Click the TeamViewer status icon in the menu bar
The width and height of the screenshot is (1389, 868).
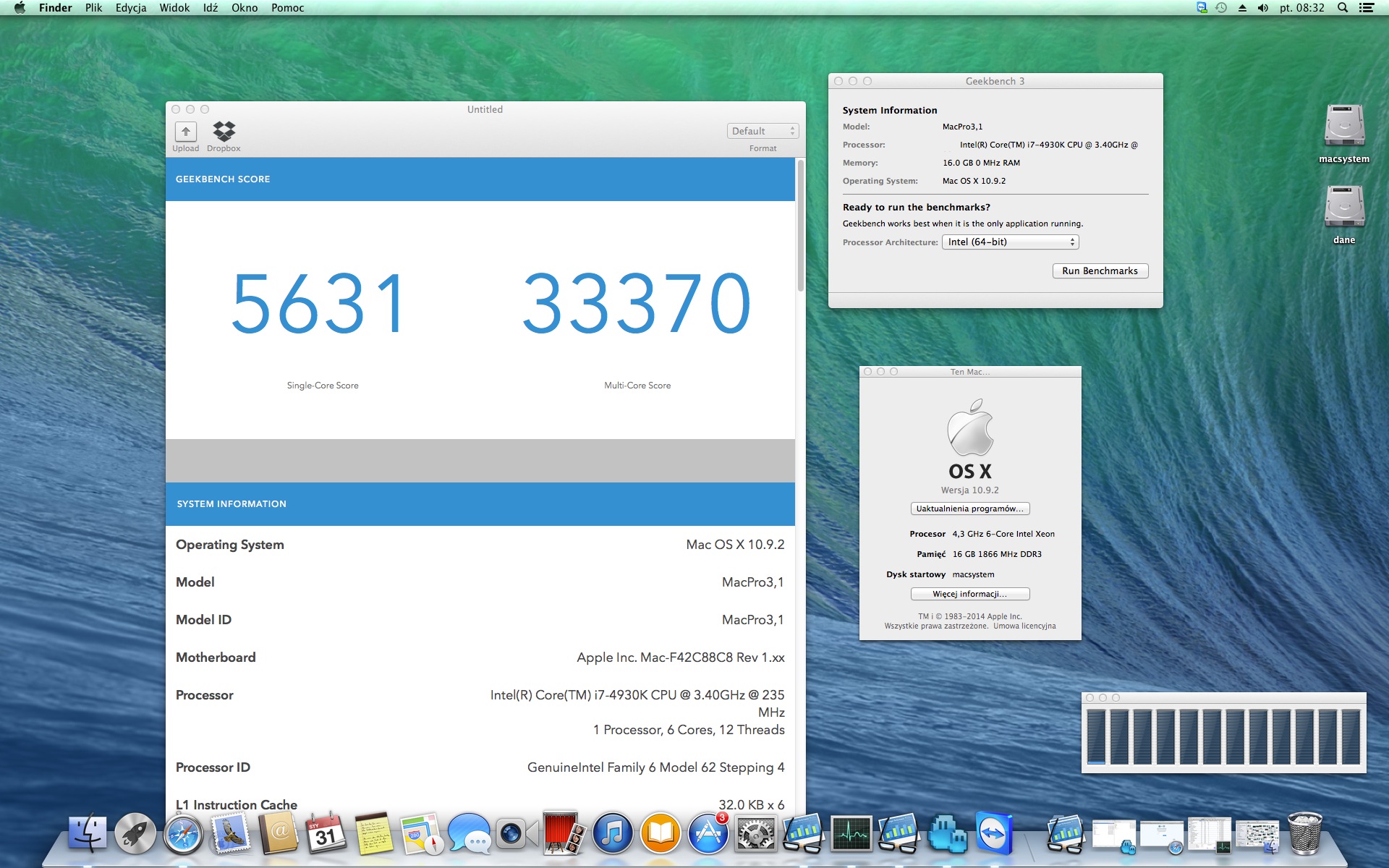point(1202,8)
